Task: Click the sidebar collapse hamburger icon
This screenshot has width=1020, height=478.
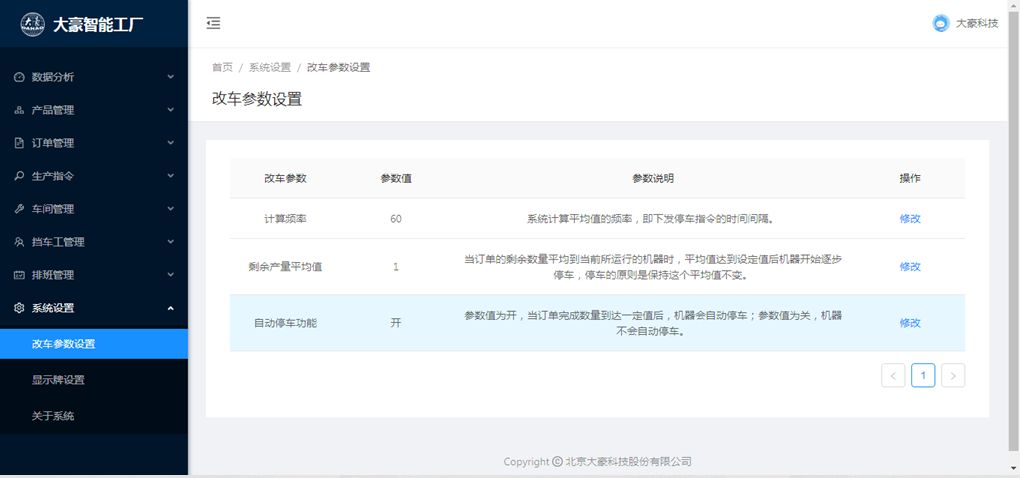Action: point(213,23)
